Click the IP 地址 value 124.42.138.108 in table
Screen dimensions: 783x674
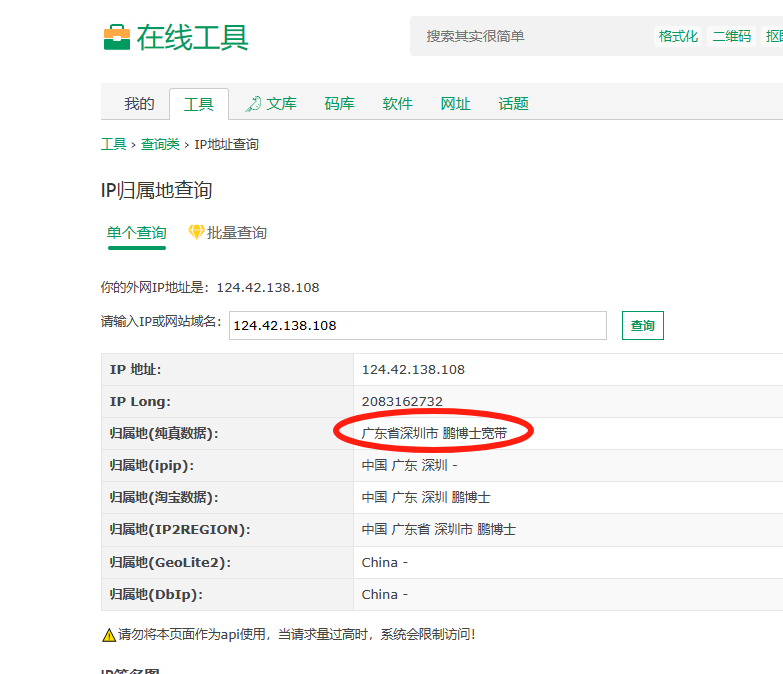click(x=413, y=369)
